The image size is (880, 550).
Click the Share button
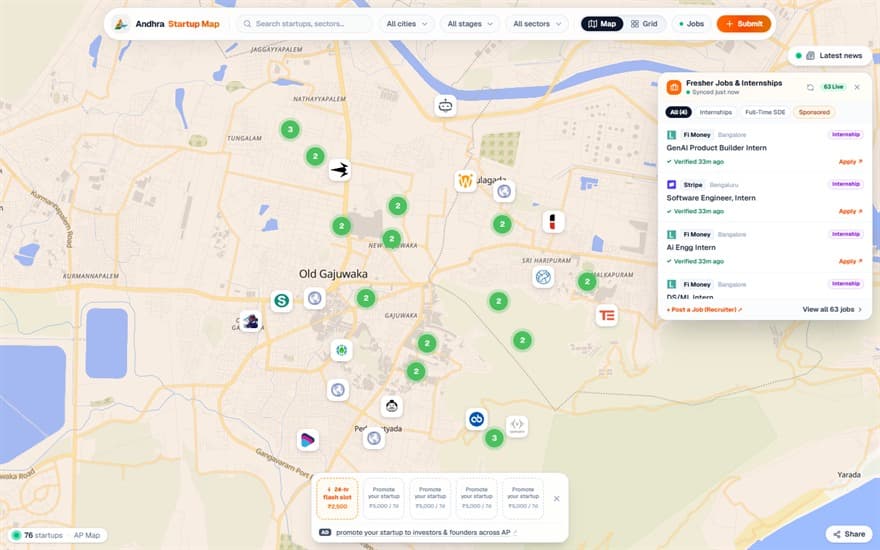pyautogui.click(x=849, y=534)
